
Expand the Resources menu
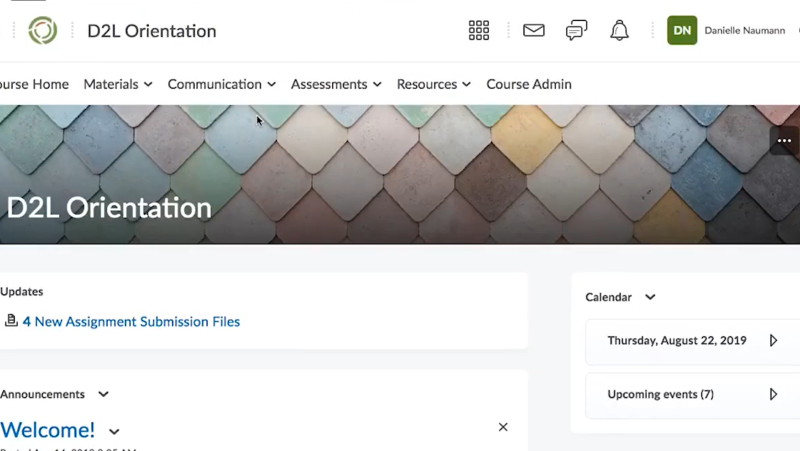point(434,84)
